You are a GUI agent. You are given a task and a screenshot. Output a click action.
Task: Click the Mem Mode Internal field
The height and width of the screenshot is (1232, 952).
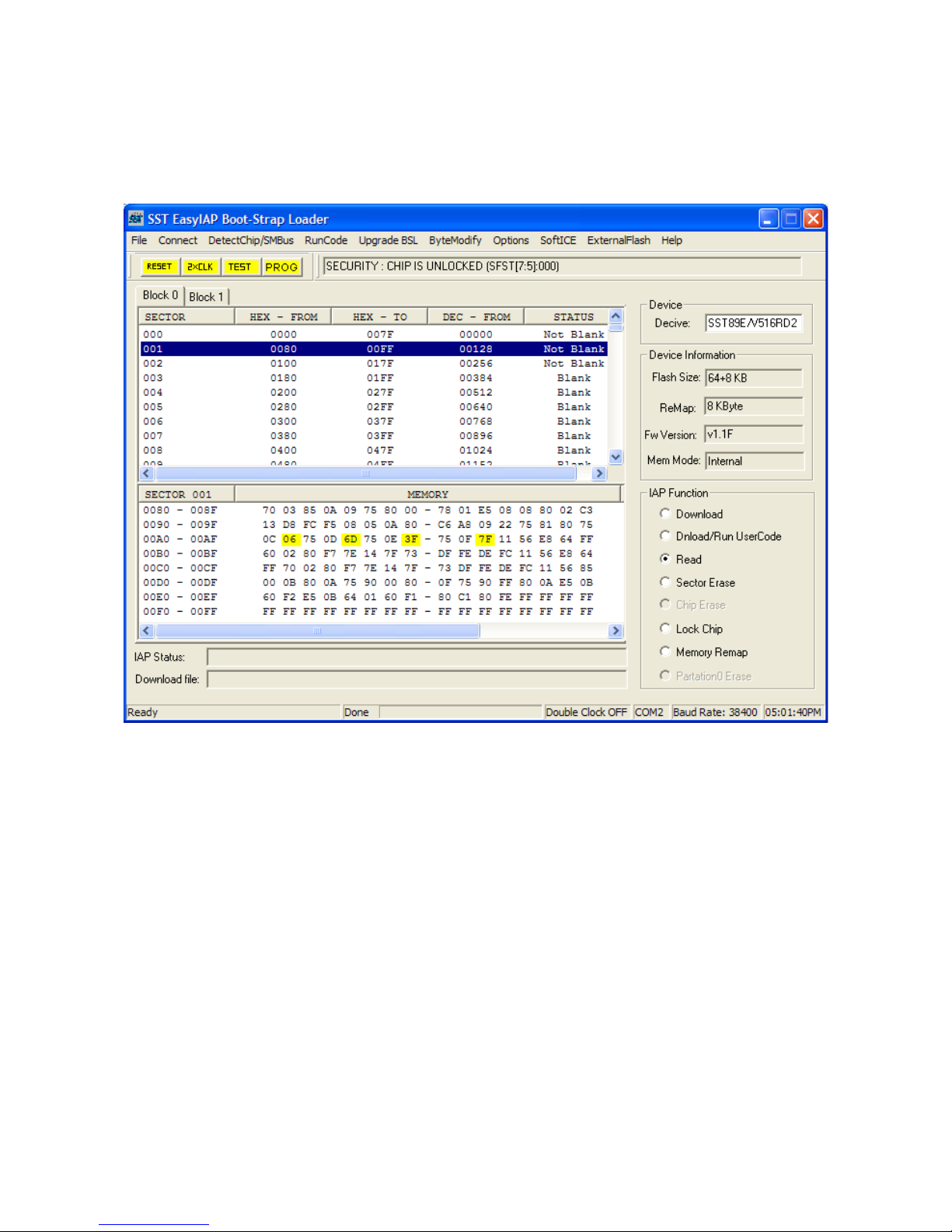coord(754,461)
